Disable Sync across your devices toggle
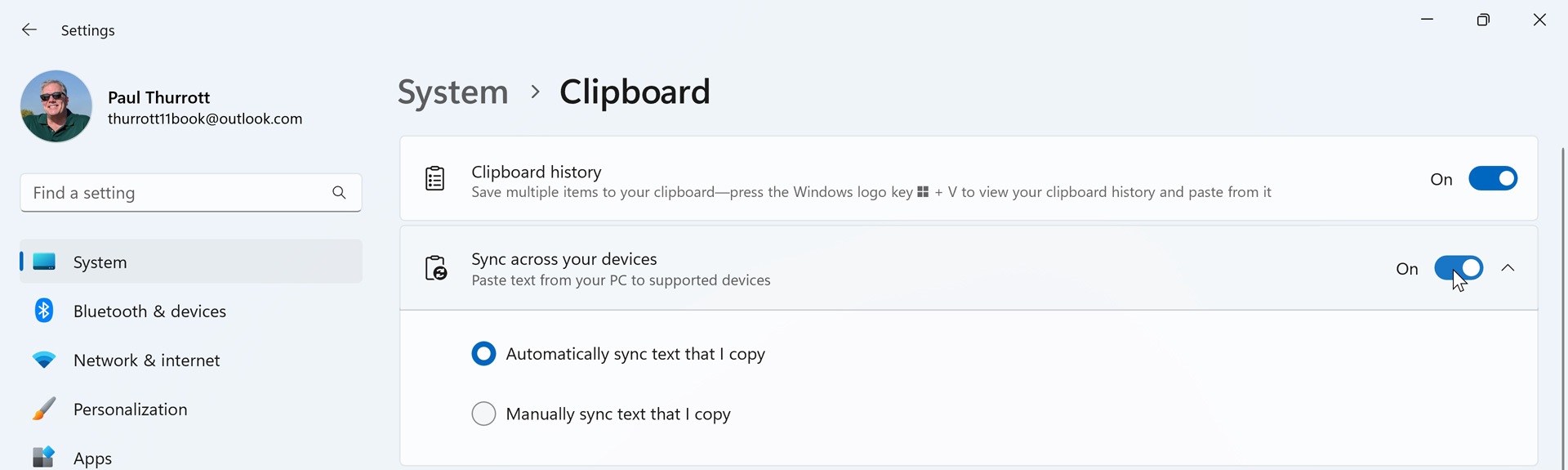Image resolution: width=1568 pixels, height=470 pixels. coord(1458,268)
